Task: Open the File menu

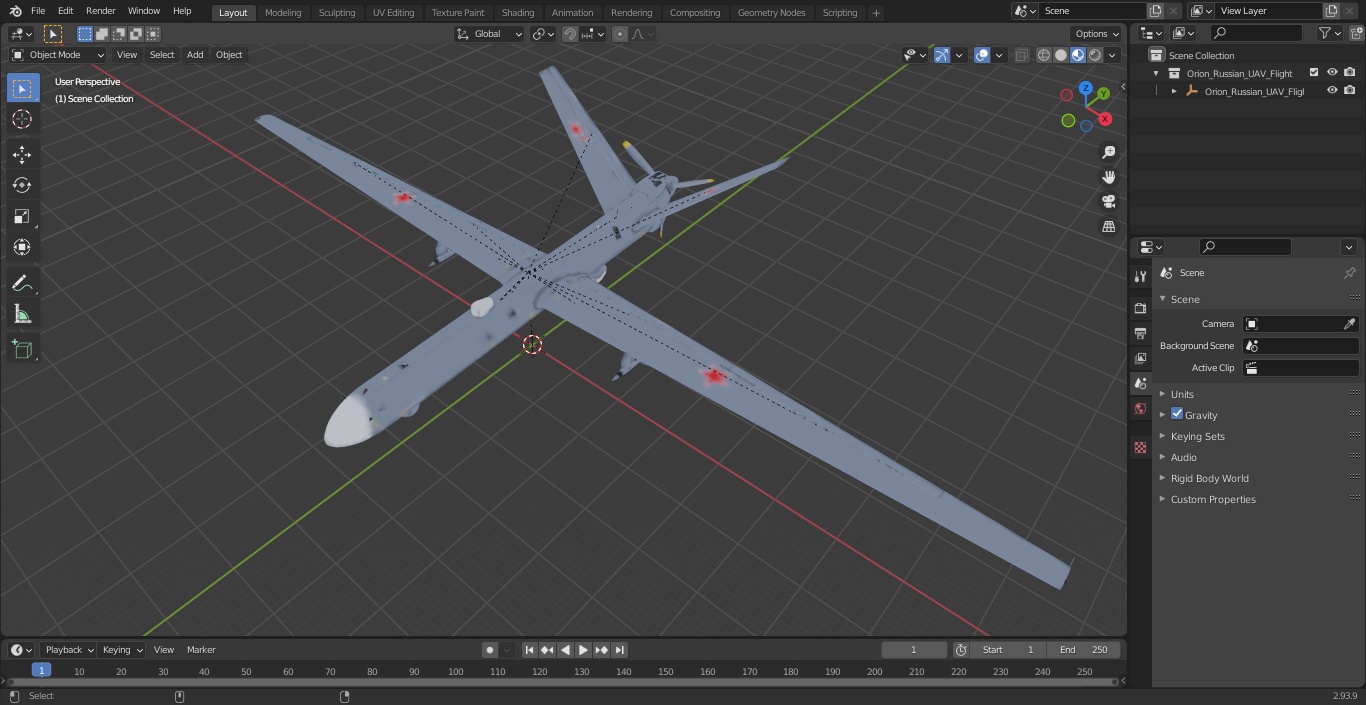Action: click(x=38, y=11)
